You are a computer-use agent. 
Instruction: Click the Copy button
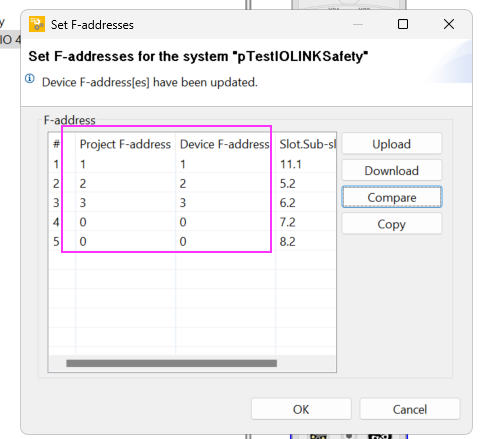tap(392, 224)
